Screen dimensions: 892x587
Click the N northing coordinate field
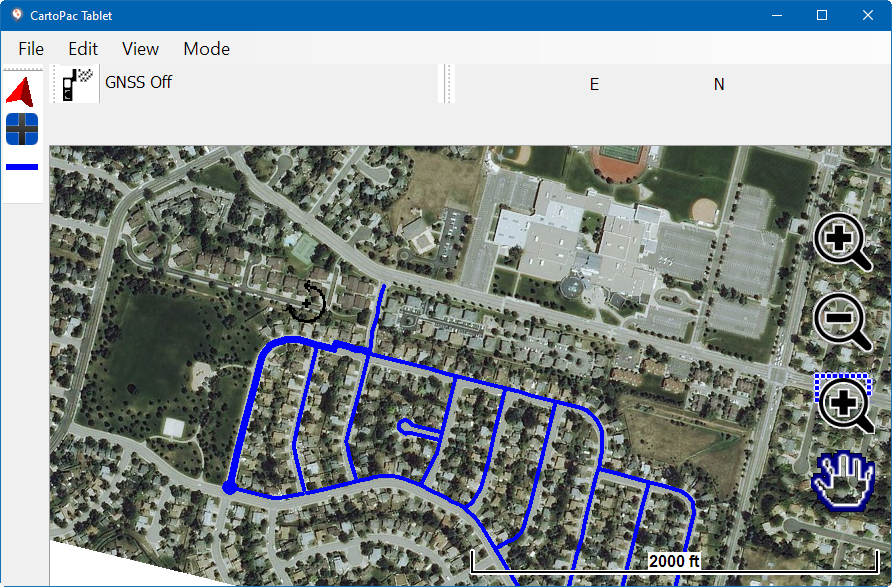pyautogui.click(x=719, y=85)
